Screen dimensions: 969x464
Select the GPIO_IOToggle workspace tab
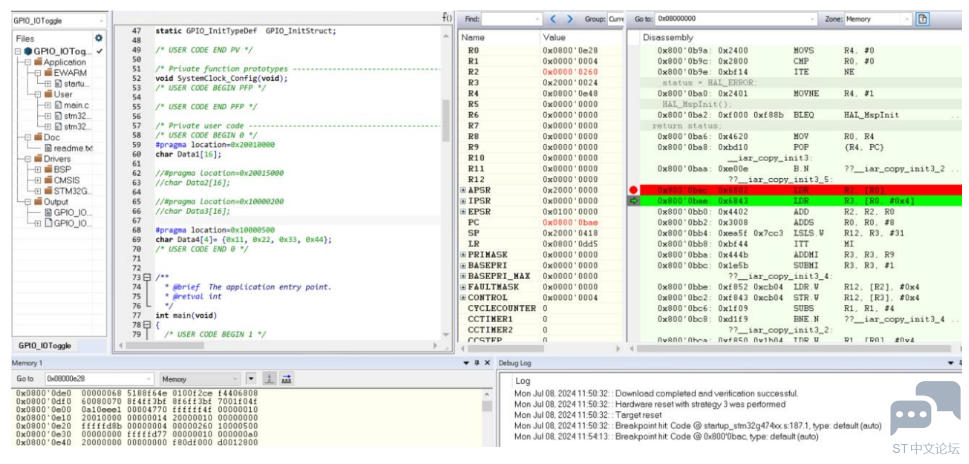[44, 345]
